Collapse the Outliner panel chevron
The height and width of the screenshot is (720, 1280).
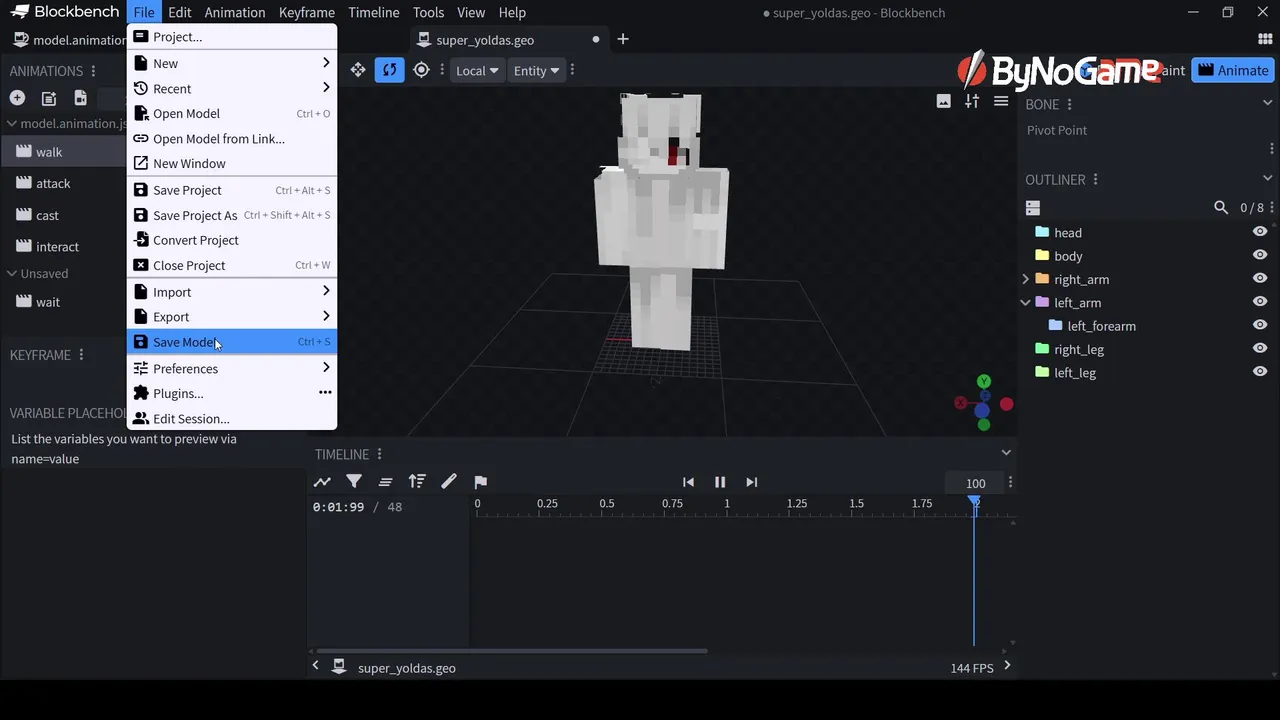pos(1267,179)
